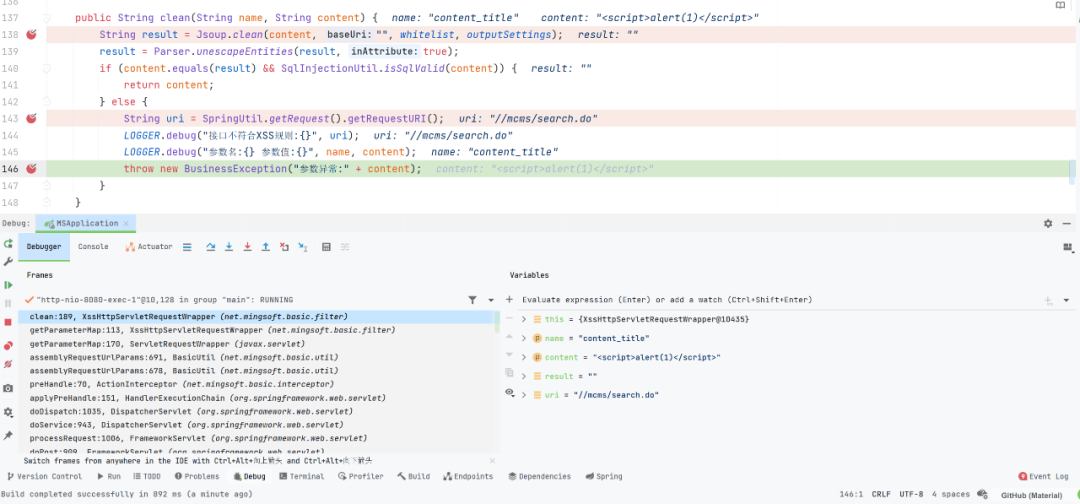Click the frames filter funnel icon
This screenshot has height=504, width=1080.
472,300
